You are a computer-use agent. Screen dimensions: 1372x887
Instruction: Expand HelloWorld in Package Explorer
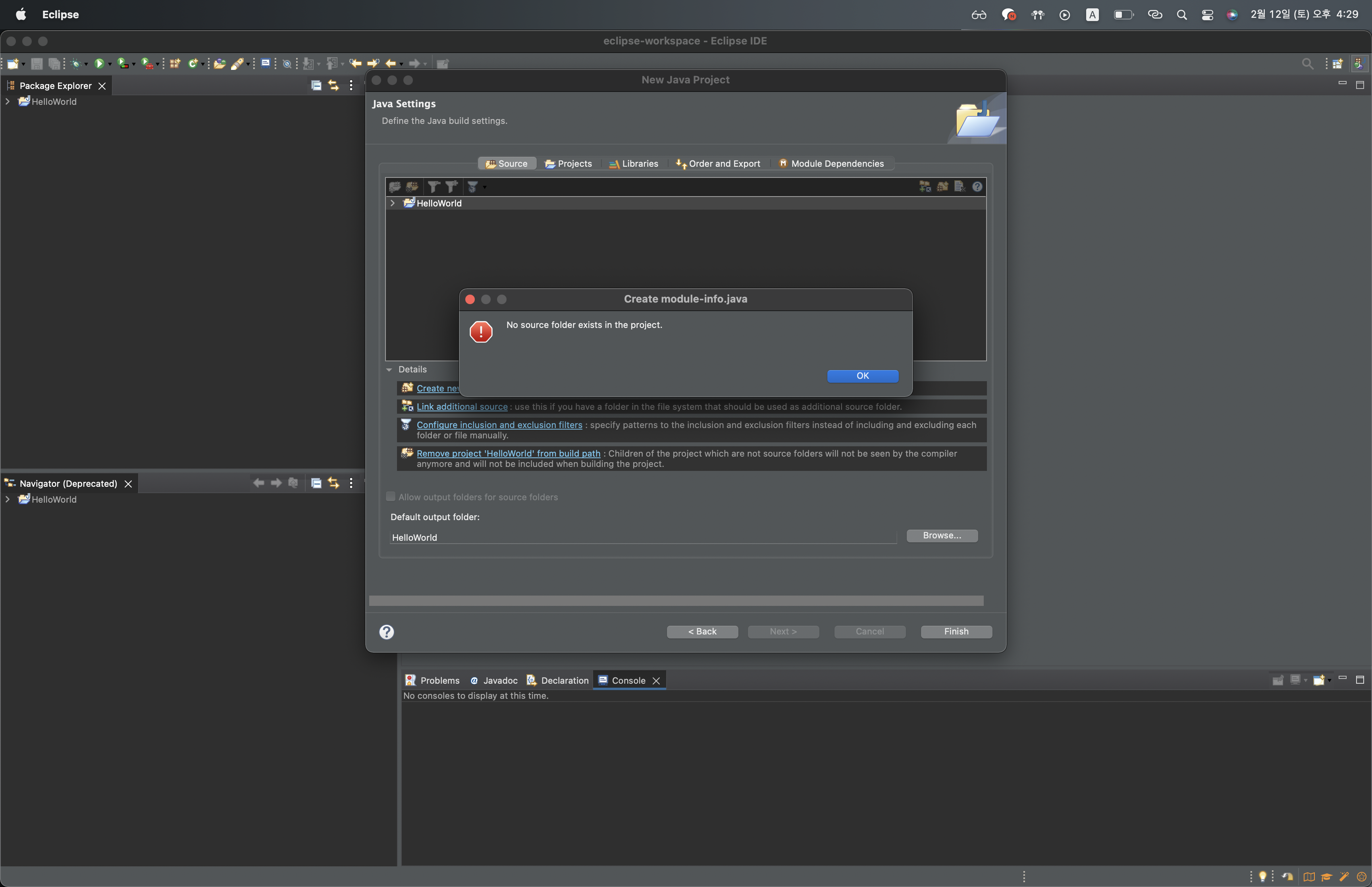pyautogui.click(x=8, y=101)
